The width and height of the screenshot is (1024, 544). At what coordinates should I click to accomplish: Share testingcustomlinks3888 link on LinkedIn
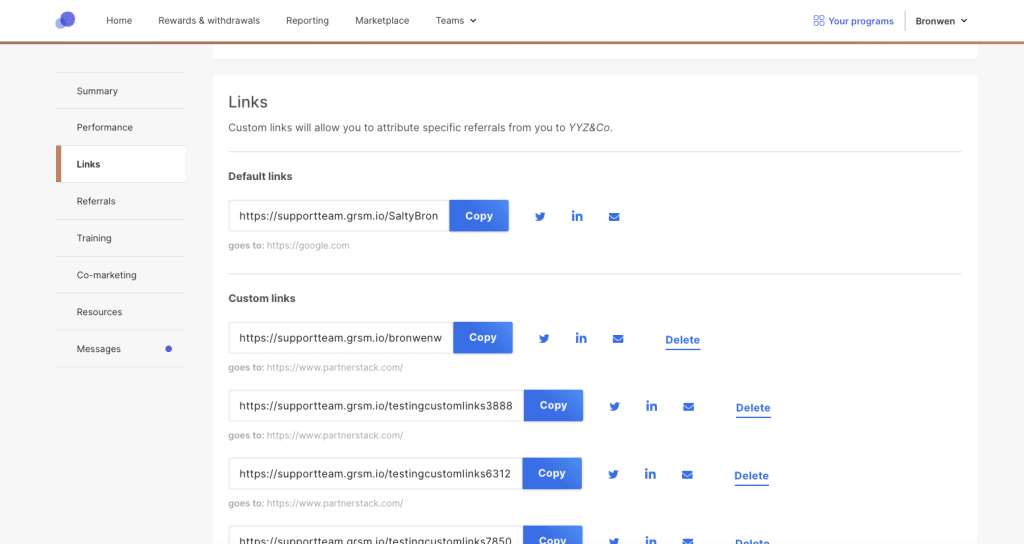[x=651, y=406]
